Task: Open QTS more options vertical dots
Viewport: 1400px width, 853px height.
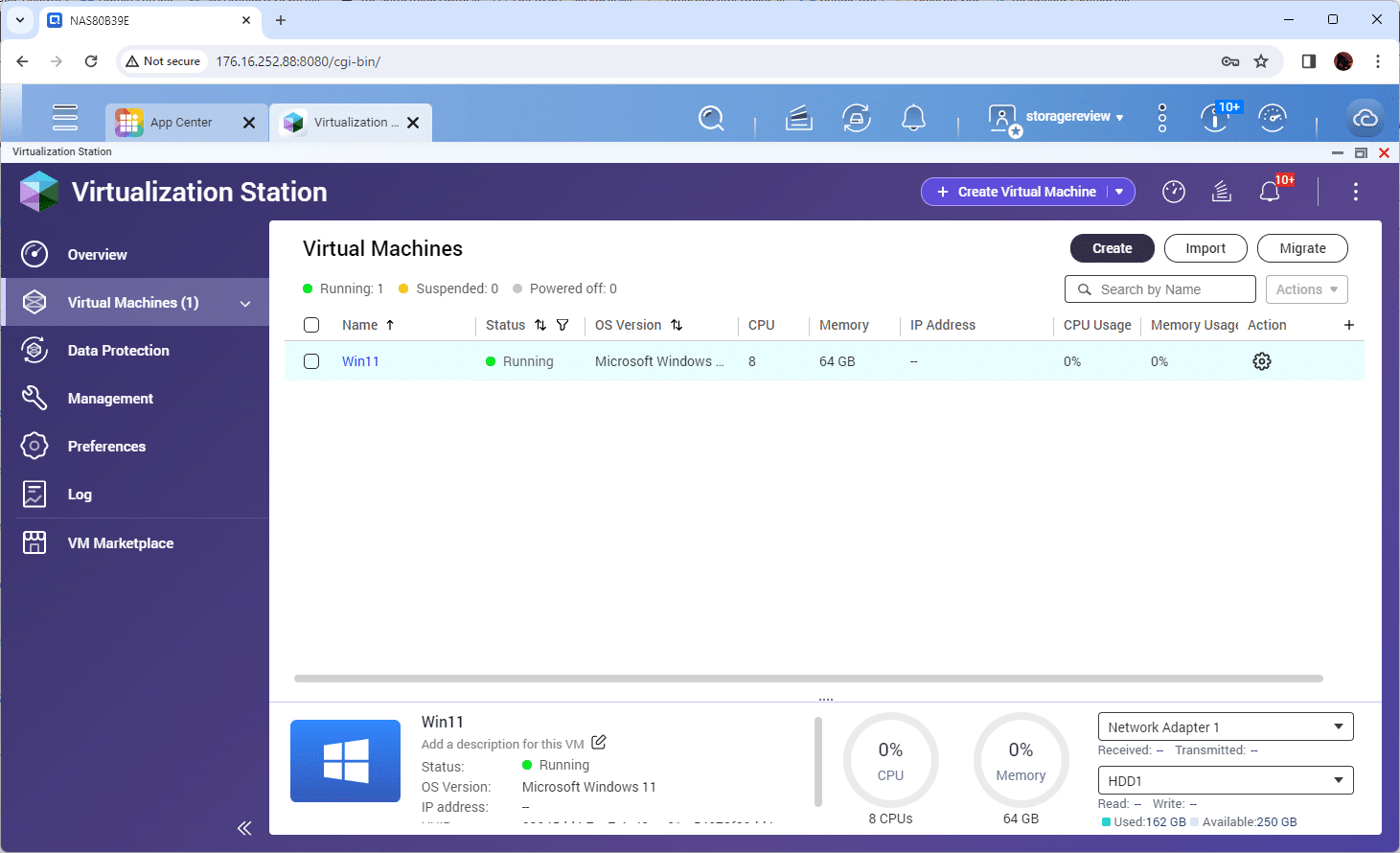Action: pos(1162,118)
